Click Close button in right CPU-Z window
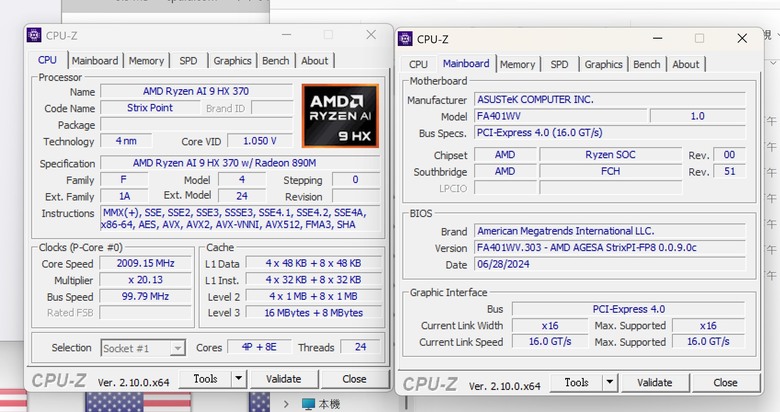Screen dimensions: 780x412 tap(725, 382)
